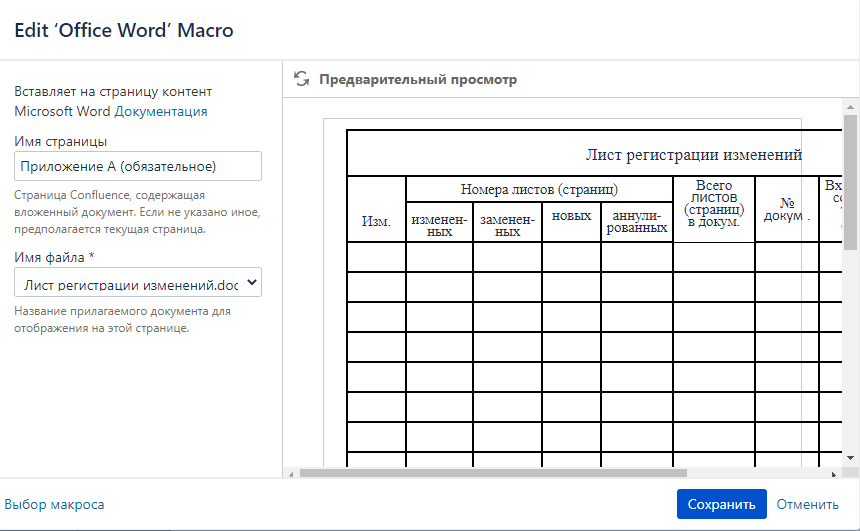
Task: Click the preview scroll up arrow
Action: tap(850, 107)
